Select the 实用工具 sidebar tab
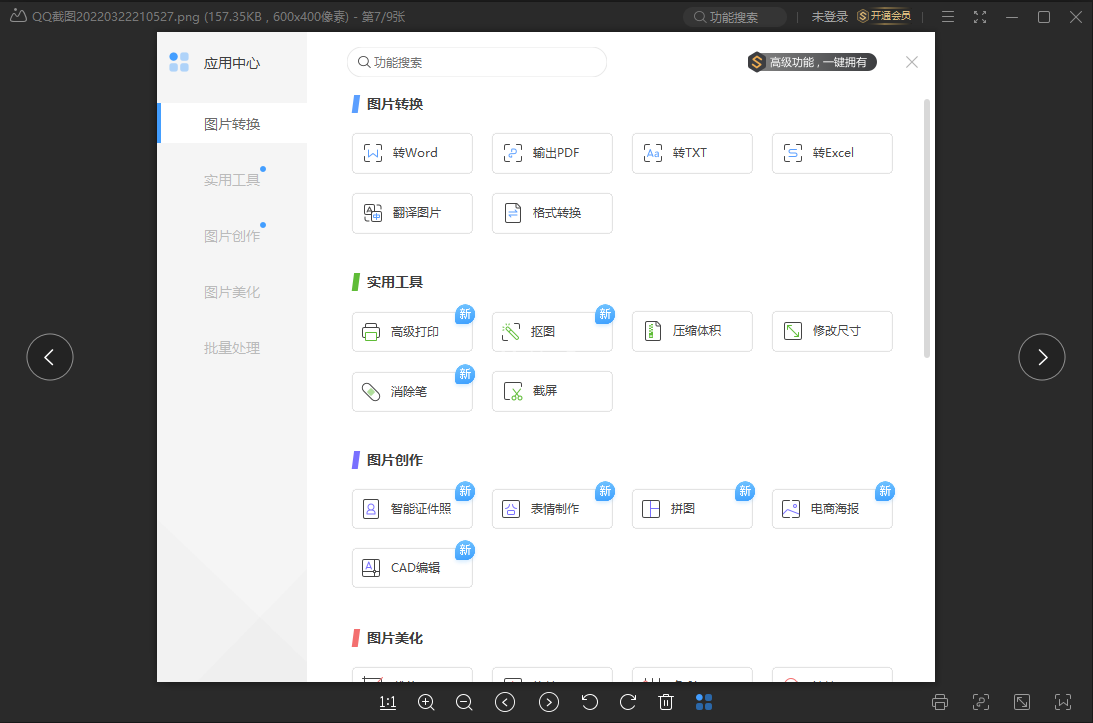This screenshot has height=723, width=1093. click(232, 180)
